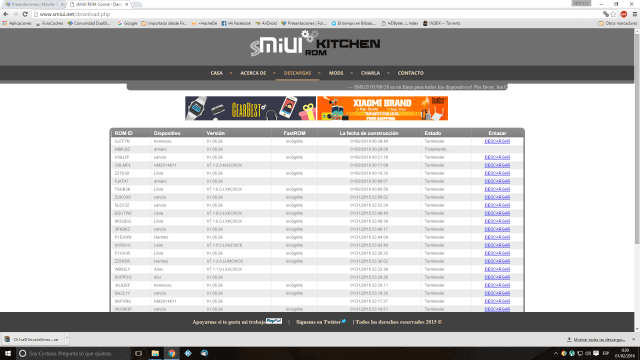Viewport: 640px width, 360px height.
Task: Open the Windows Start menu
Action: pyautogui.click(x=8, y=353)
